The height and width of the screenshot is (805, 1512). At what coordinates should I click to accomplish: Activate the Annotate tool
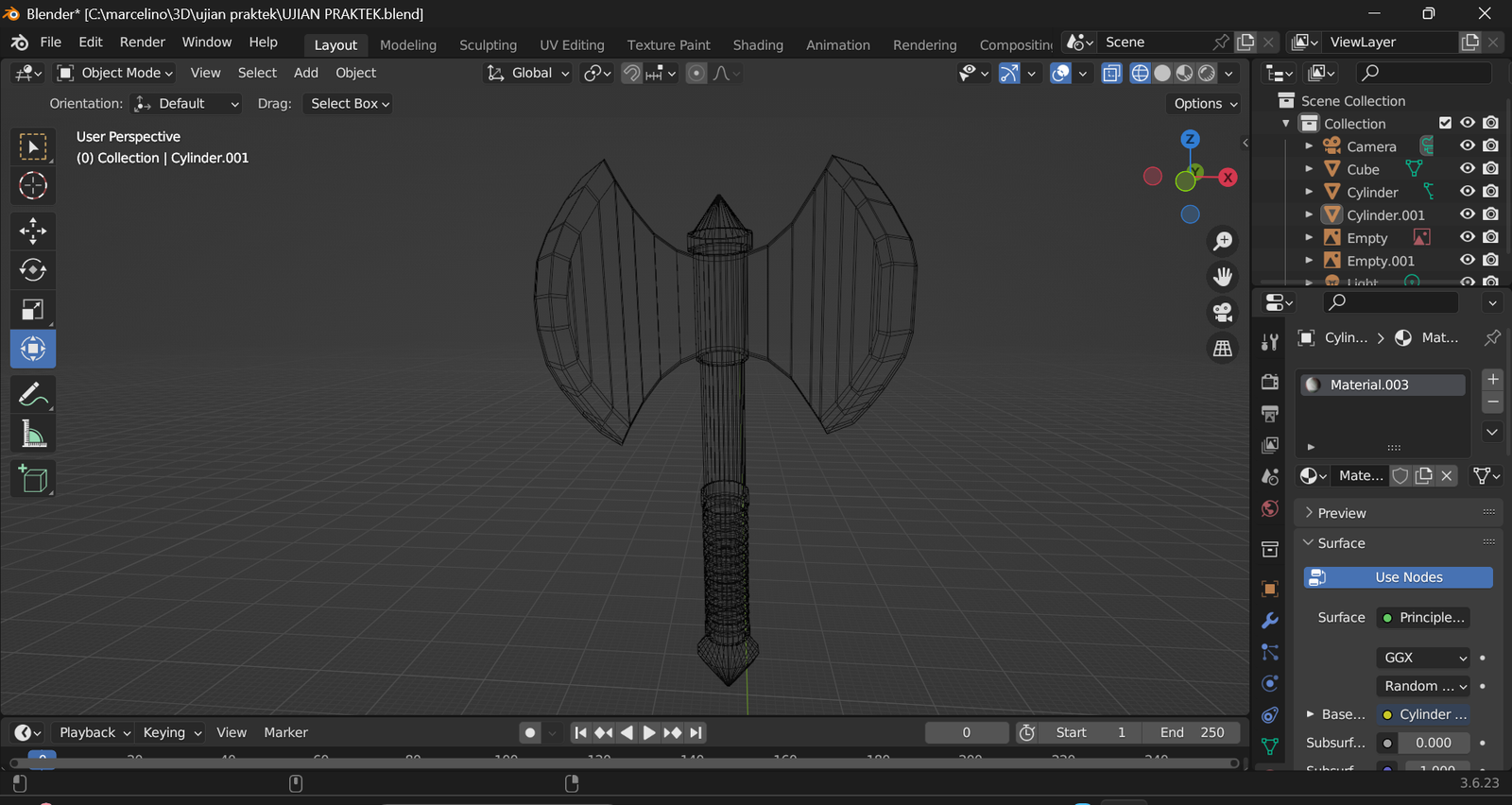pyautogui.click(x=33, y=394)
